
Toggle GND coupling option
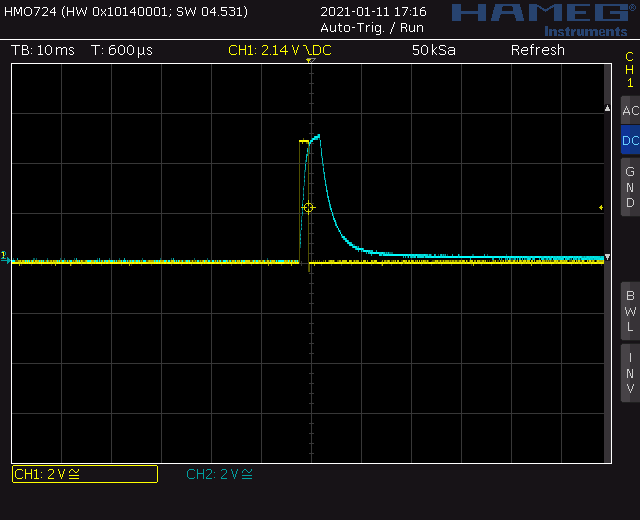point(630,187)
